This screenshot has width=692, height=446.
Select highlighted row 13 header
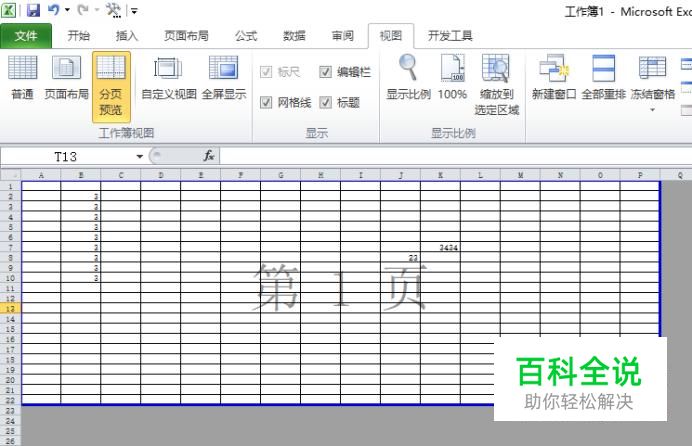(x=11, y=309)
